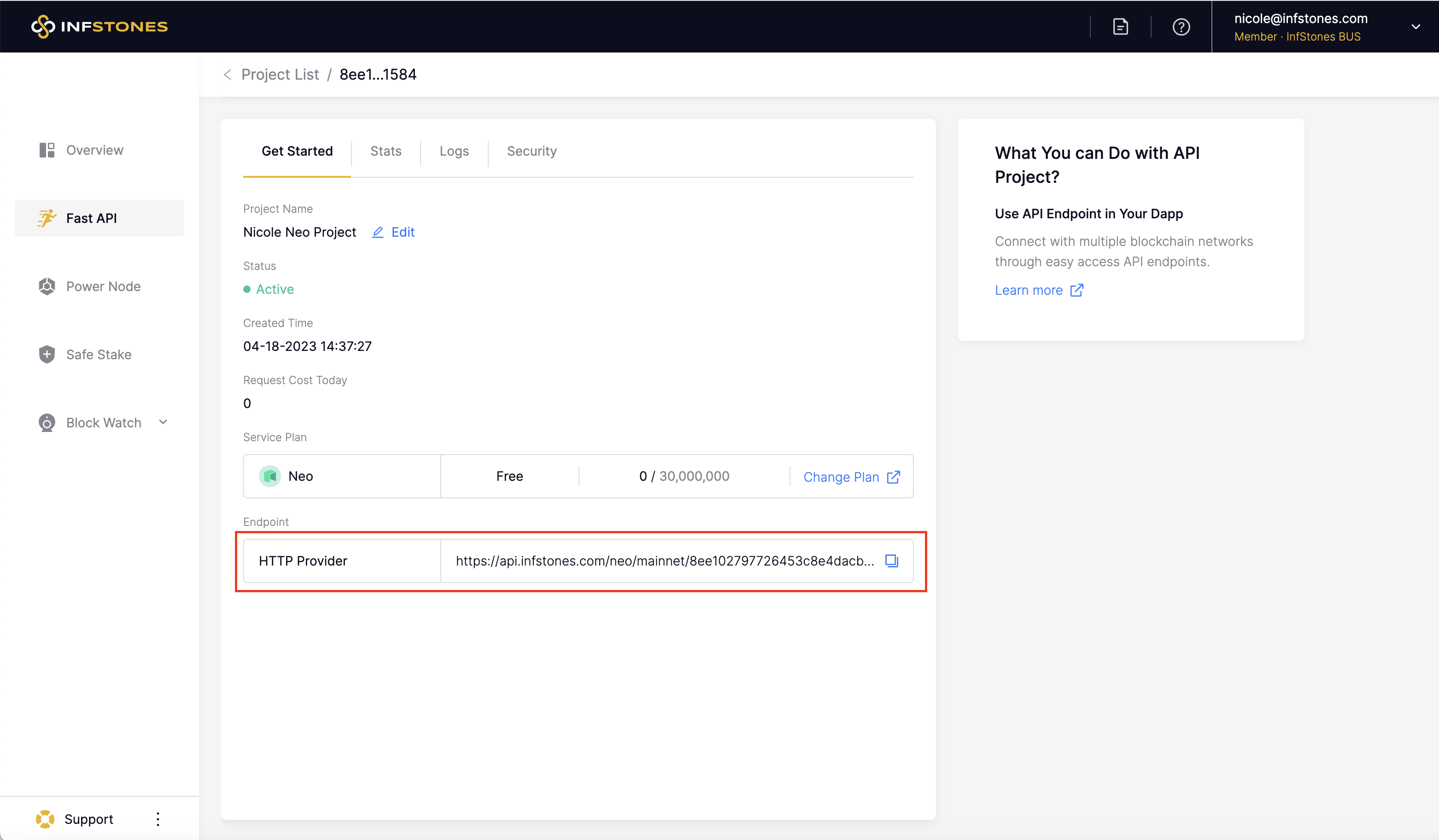Open the account dropdown for nicole@infstones.com
Image resolution: width=1439 pixels, height=840 pixels.
1415,26
